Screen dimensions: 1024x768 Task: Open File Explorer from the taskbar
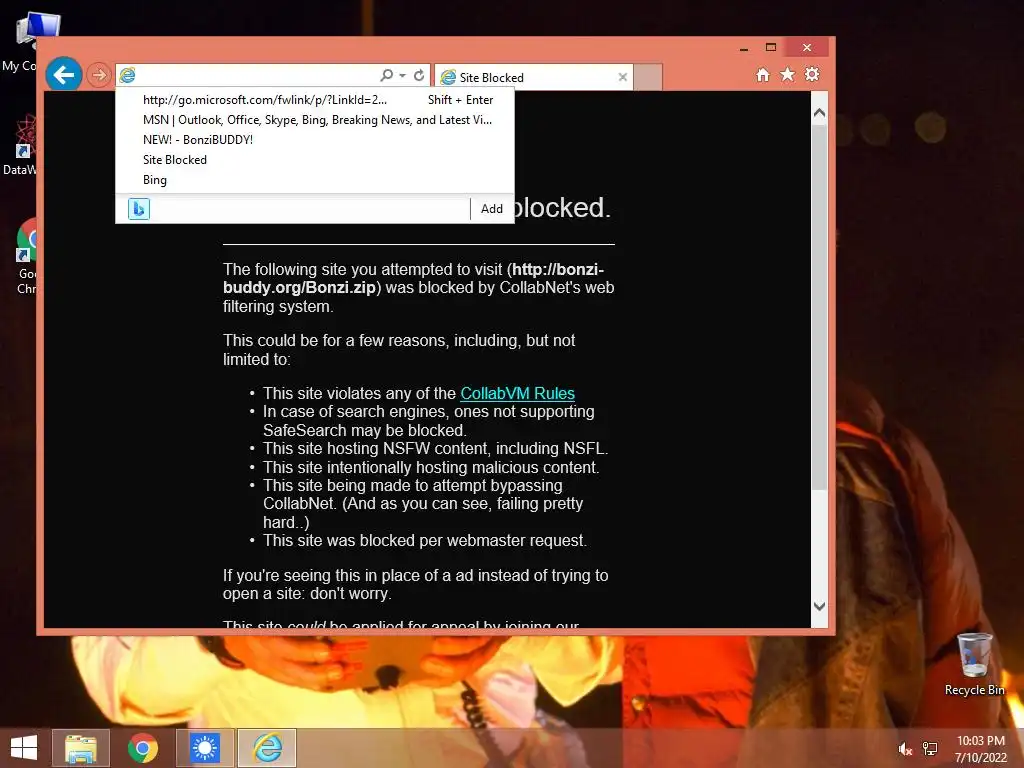coord(81,748)
